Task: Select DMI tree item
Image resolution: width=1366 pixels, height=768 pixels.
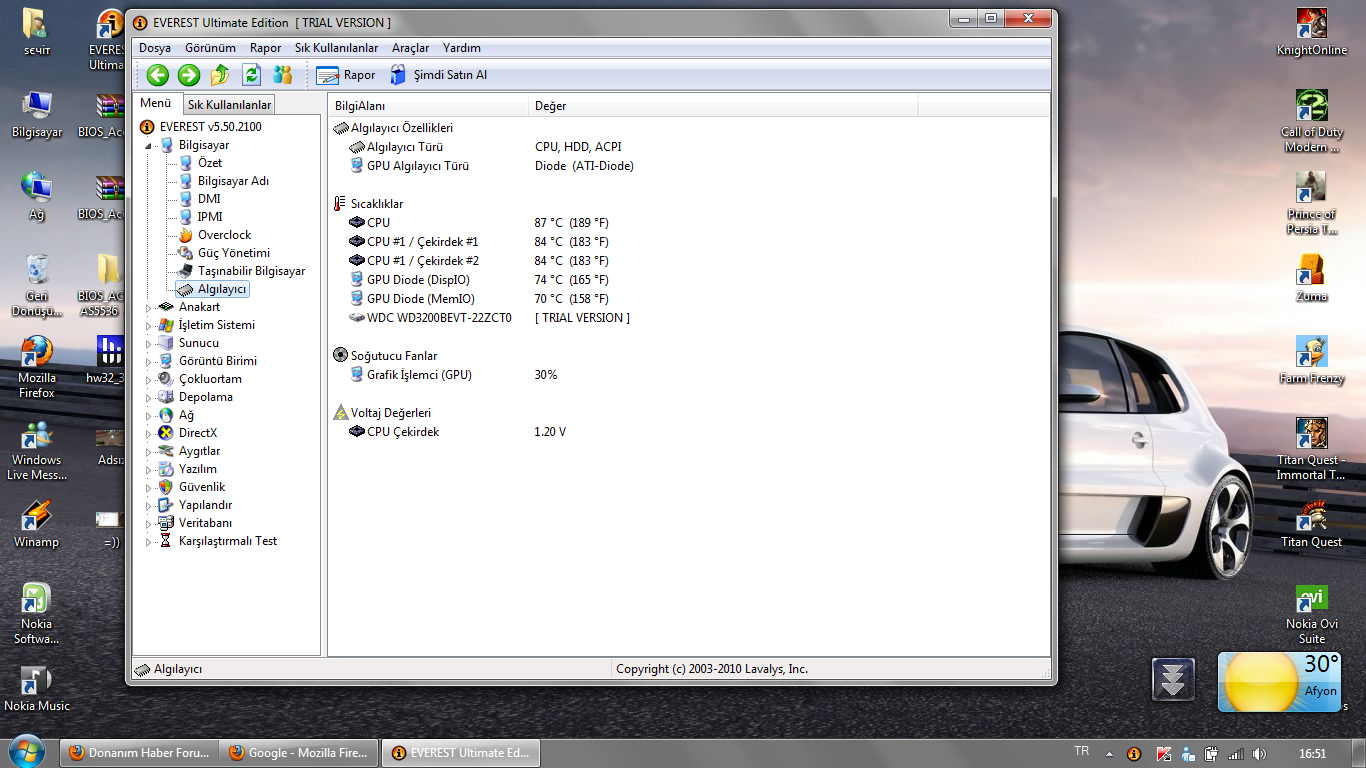Action: (x=208, y=199)
